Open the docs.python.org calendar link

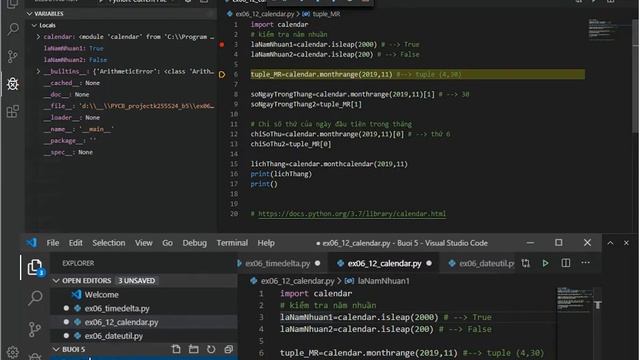352,213
